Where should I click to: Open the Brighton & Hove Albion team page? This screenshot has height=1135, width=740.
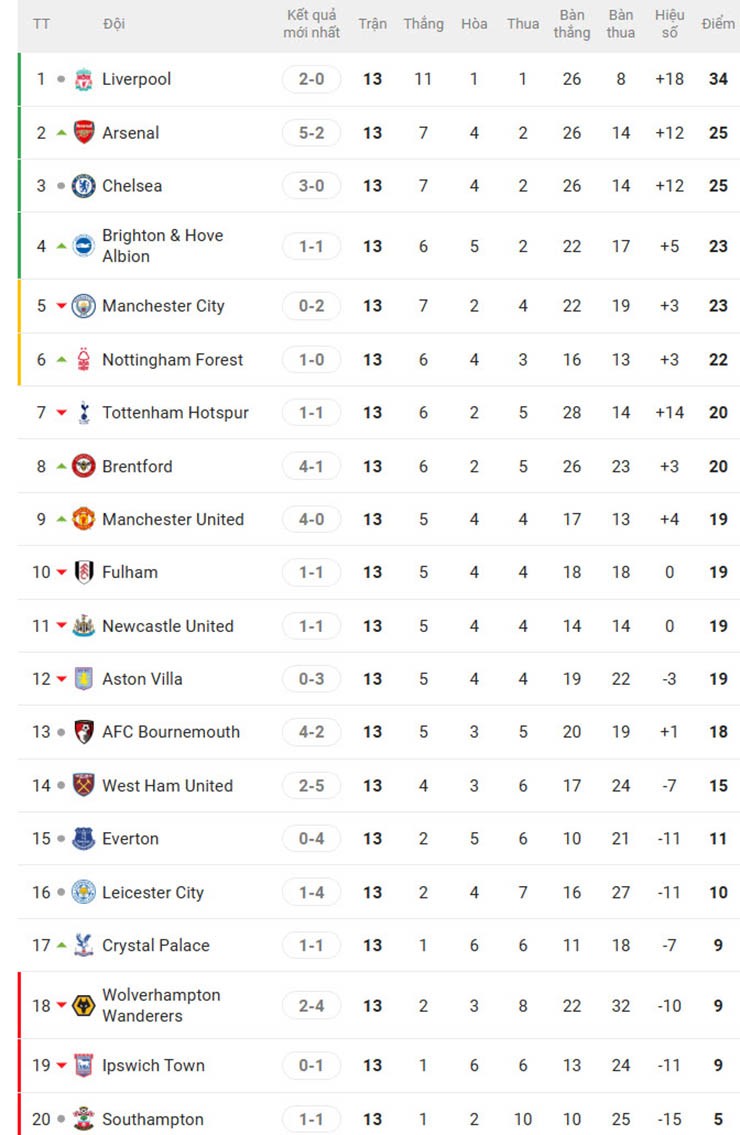click(162, 246)
